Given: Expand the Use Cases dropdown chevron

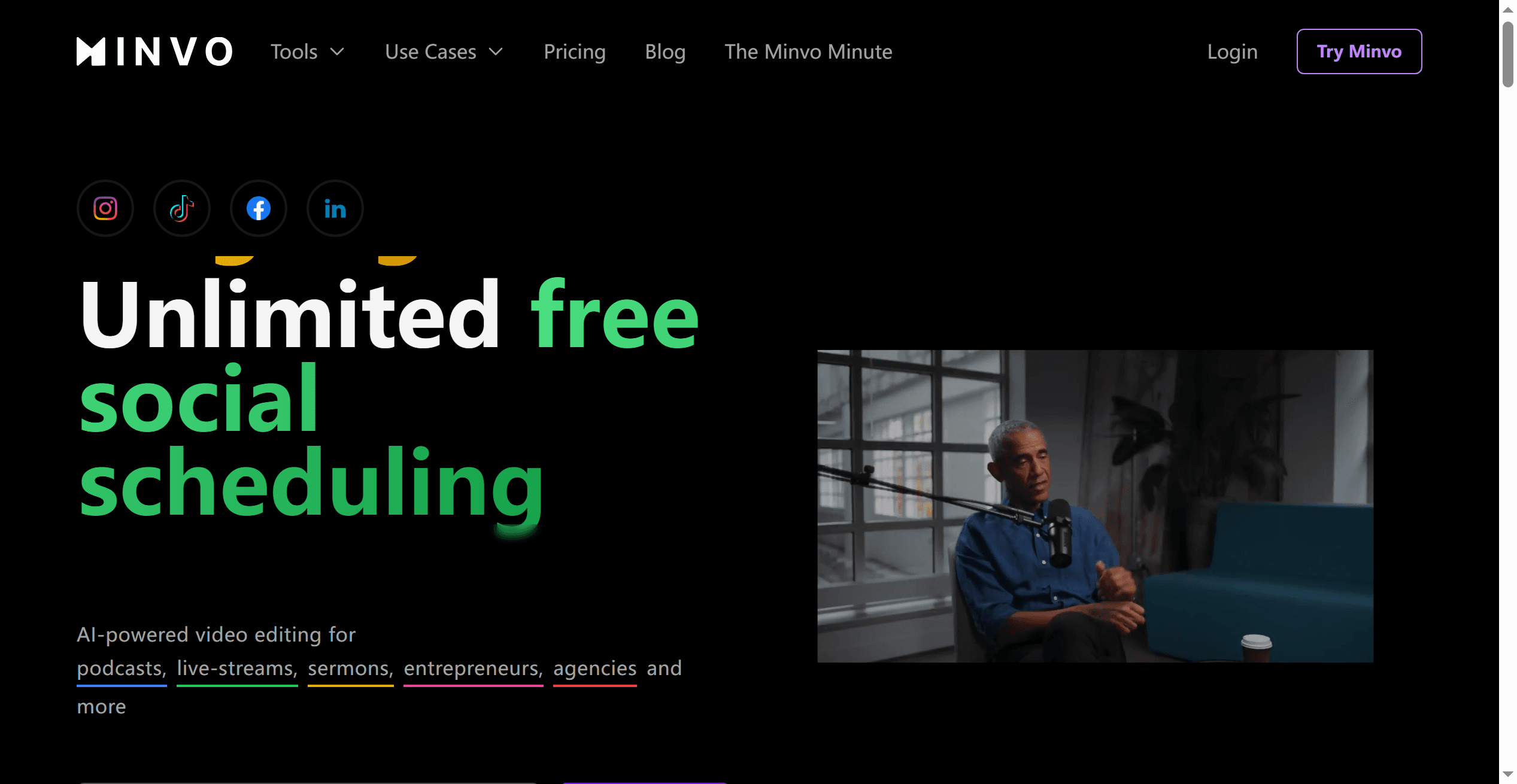Looking at the screenshot, I should click(496, 52).
